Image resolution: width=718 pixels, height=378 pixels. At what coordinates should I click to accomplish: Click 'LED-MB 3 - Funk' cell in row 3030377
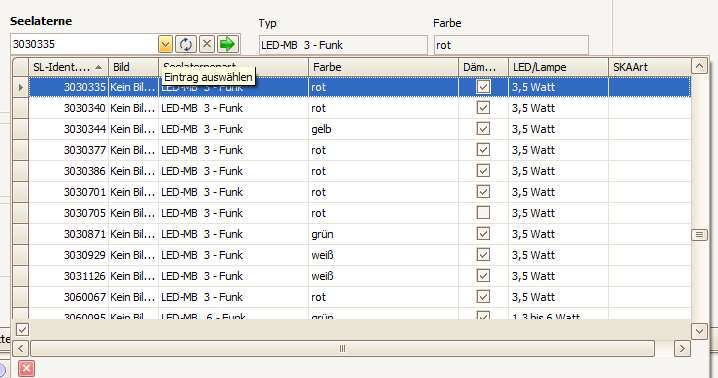tap(234, 150)
